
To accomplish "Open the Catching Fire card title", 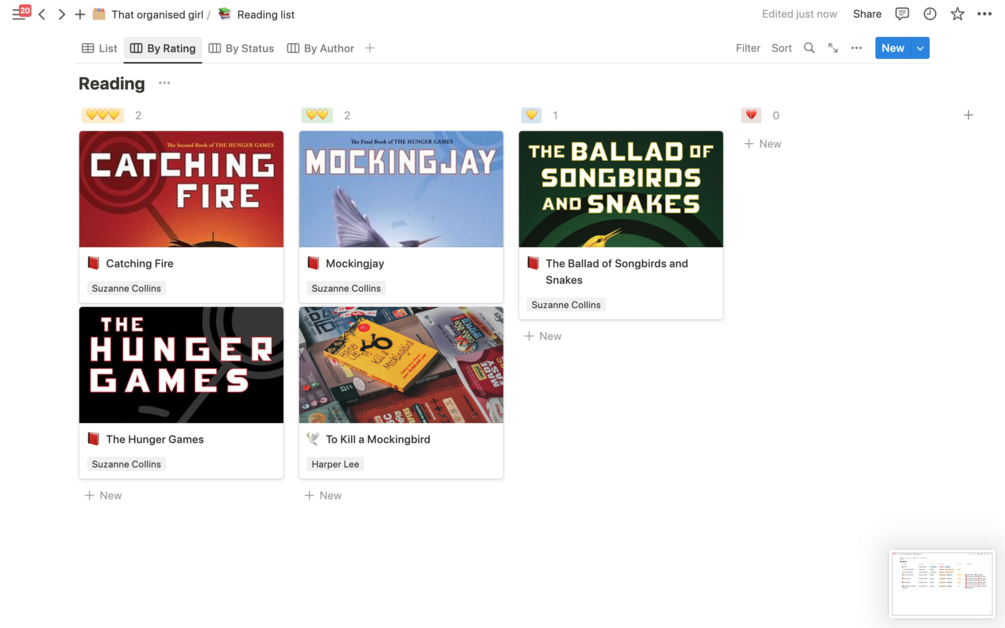I will point(140,263).
